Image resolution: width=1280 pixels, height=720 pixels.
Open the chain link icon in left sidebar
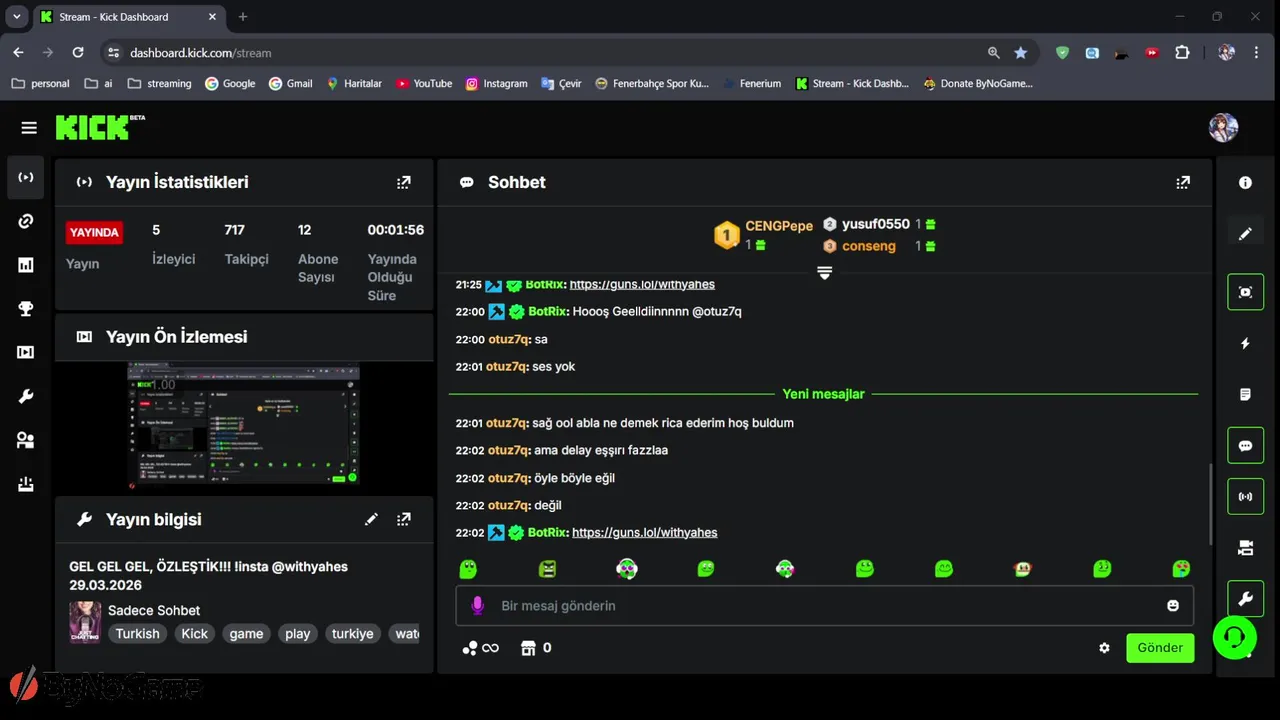click(26, 221)
